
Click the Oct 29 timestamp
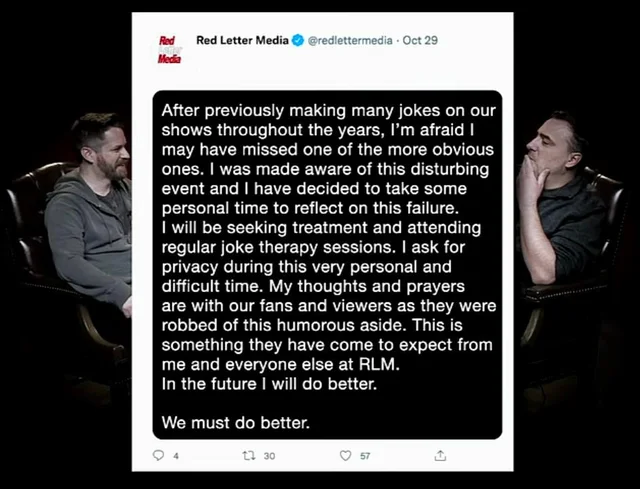[420, 40]
